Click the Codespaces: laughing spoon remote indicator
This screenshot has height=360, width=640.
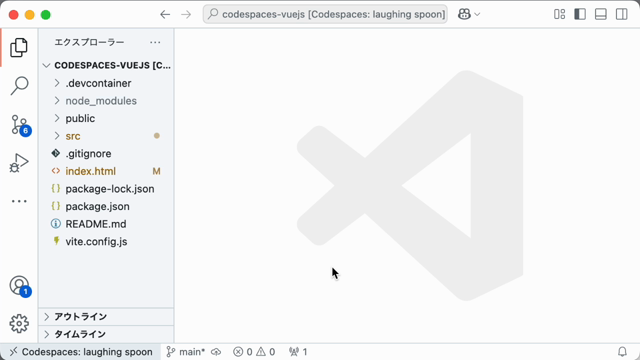(x=81, y=352)
